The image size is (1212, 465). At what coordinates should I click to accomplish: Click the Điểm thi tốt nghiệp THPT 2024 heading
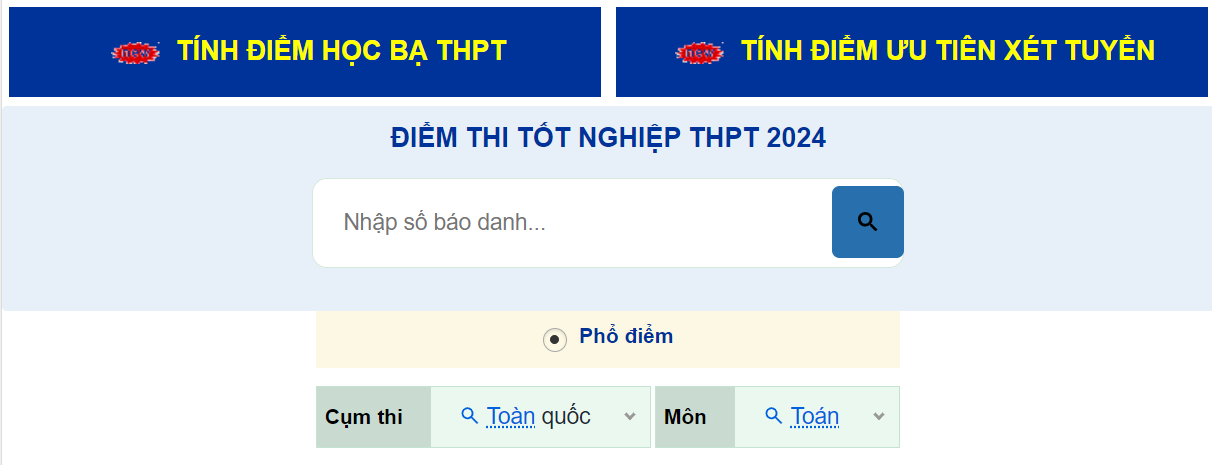[x=608, y=138]
